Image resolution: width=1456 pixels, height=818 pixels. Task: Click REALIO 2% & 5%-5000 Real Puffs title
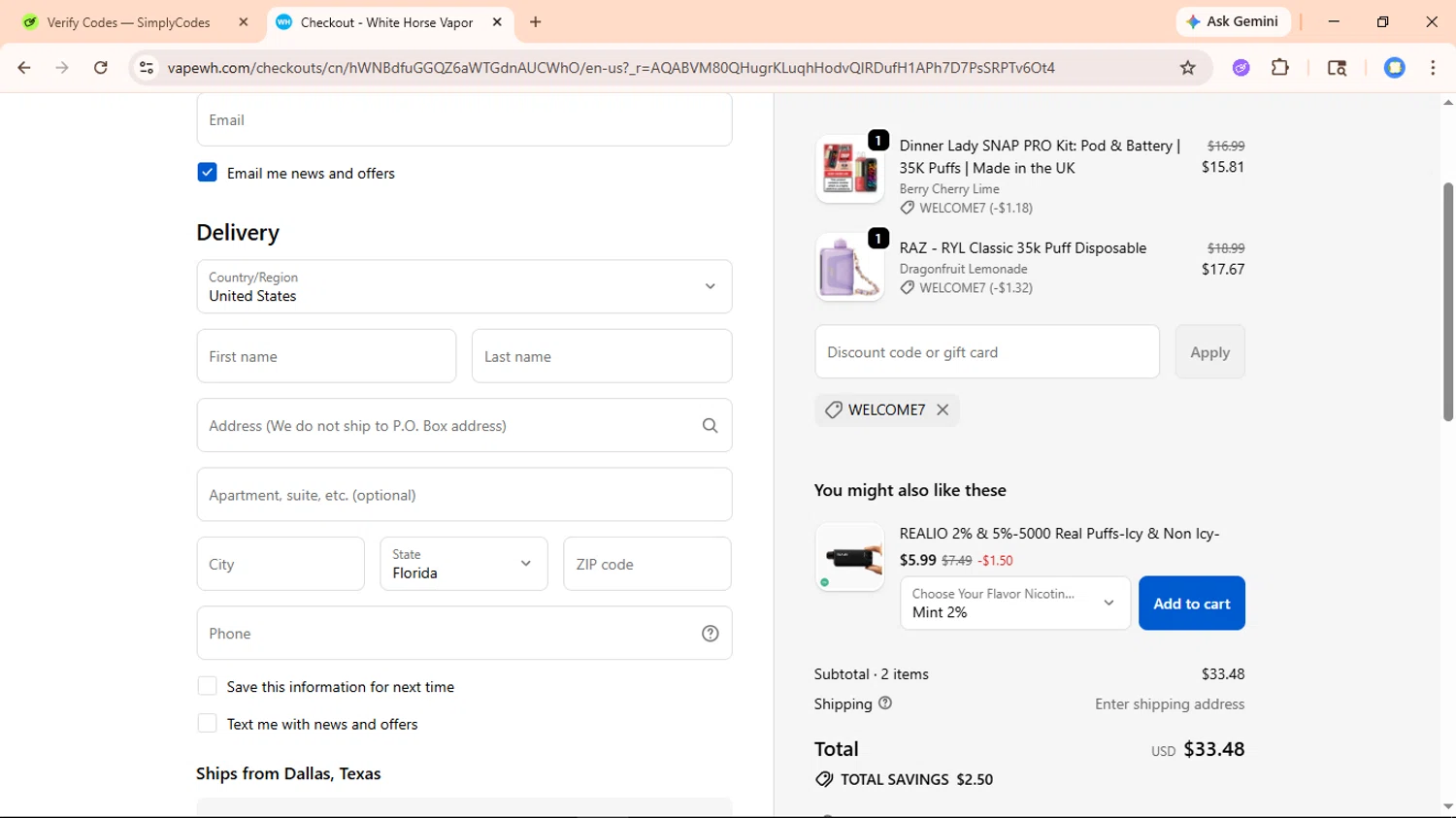[x=1059, y=534]
